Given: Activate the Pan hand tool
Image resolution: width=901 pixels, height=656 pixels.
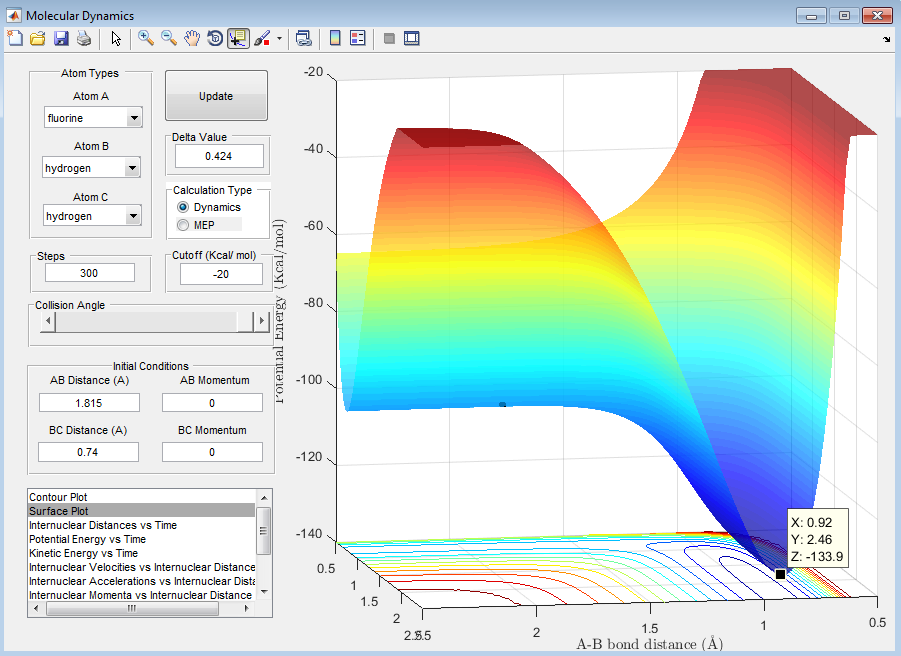Looking at the screenshot, I should coord(192,39).
